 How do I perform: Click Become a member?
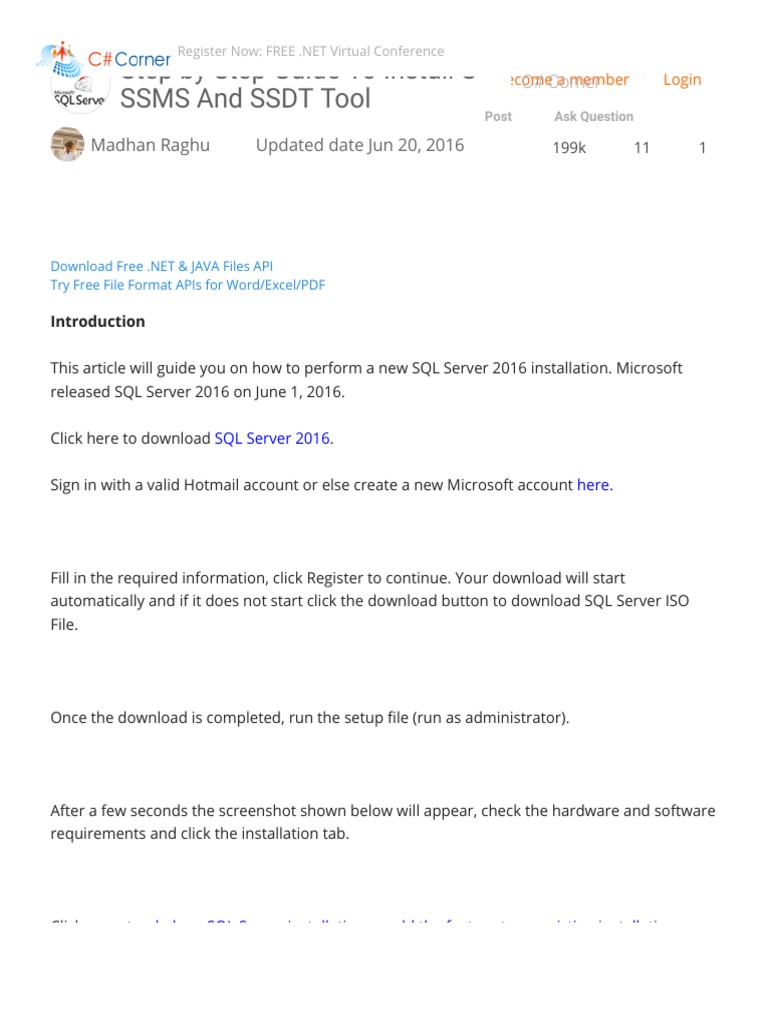(569, 80)
